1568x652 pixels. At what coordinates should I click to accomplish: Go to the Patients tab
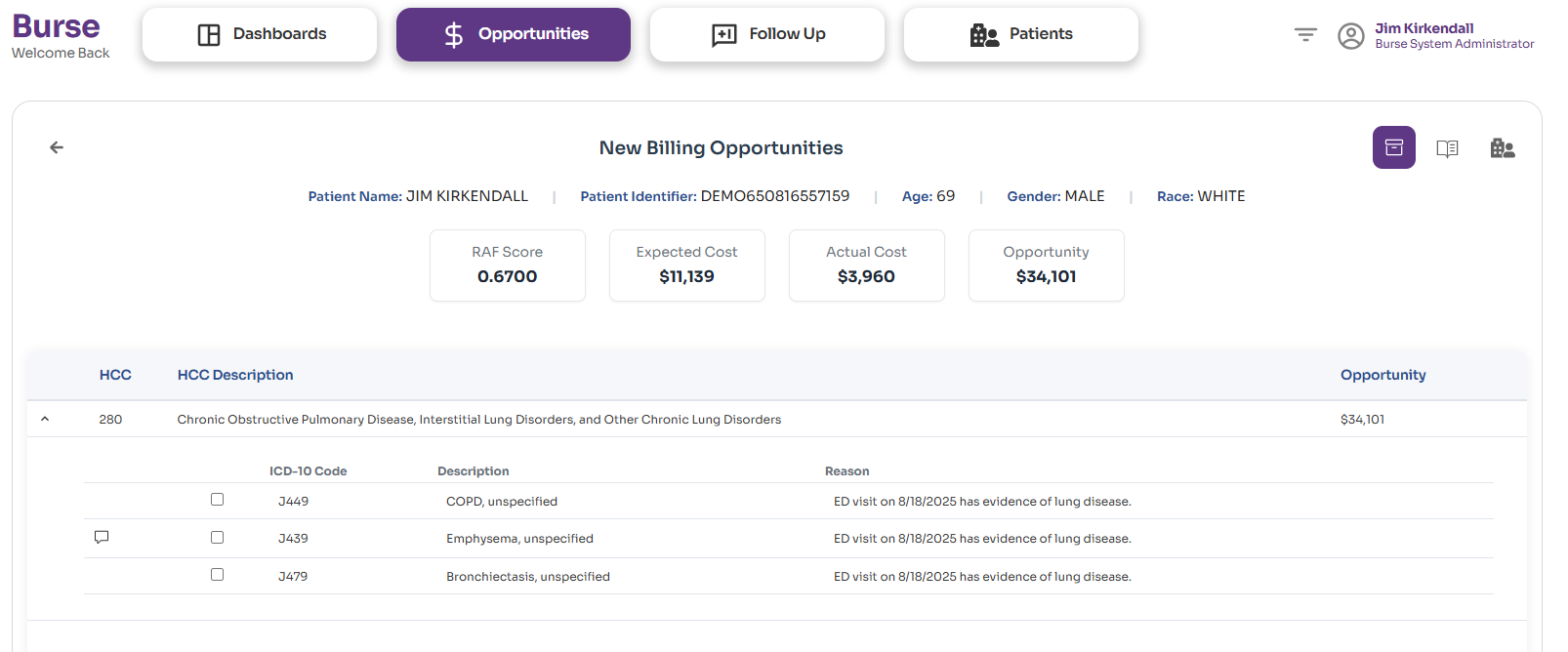click(x=1021, y=34)
